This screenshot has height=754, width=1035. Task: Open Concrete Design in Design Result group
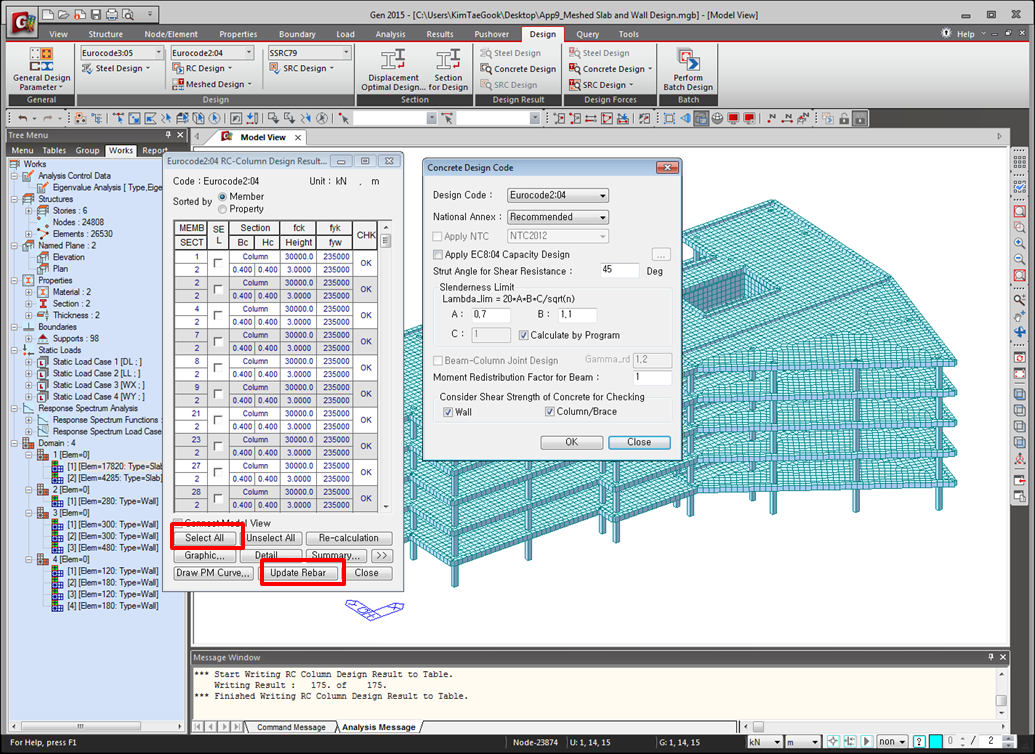pos(518,69)
